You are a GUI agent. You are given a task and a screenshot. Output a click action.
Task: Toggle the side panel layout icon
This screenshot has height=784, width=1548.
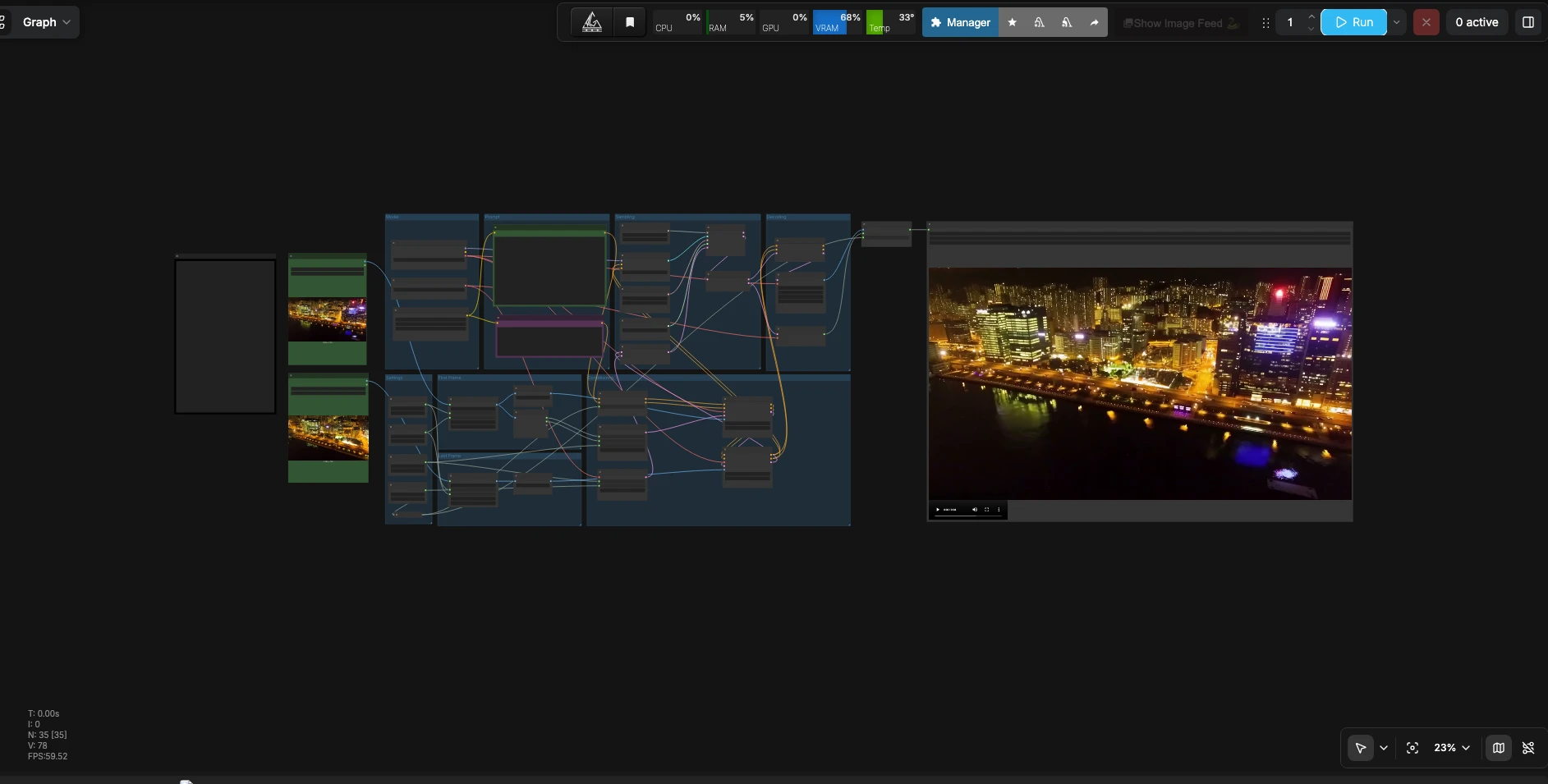[x=1528, y=22]
